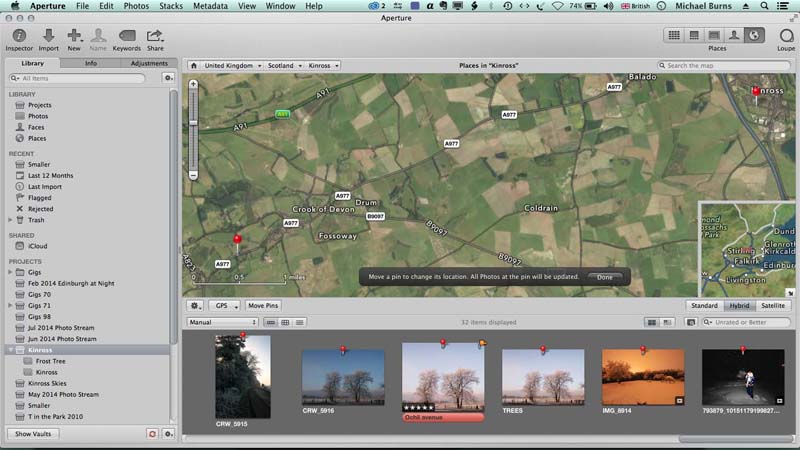This screenshot has width=800, height=450.
Task: Switch to Browser grid view icon
Action: point(674,35)
